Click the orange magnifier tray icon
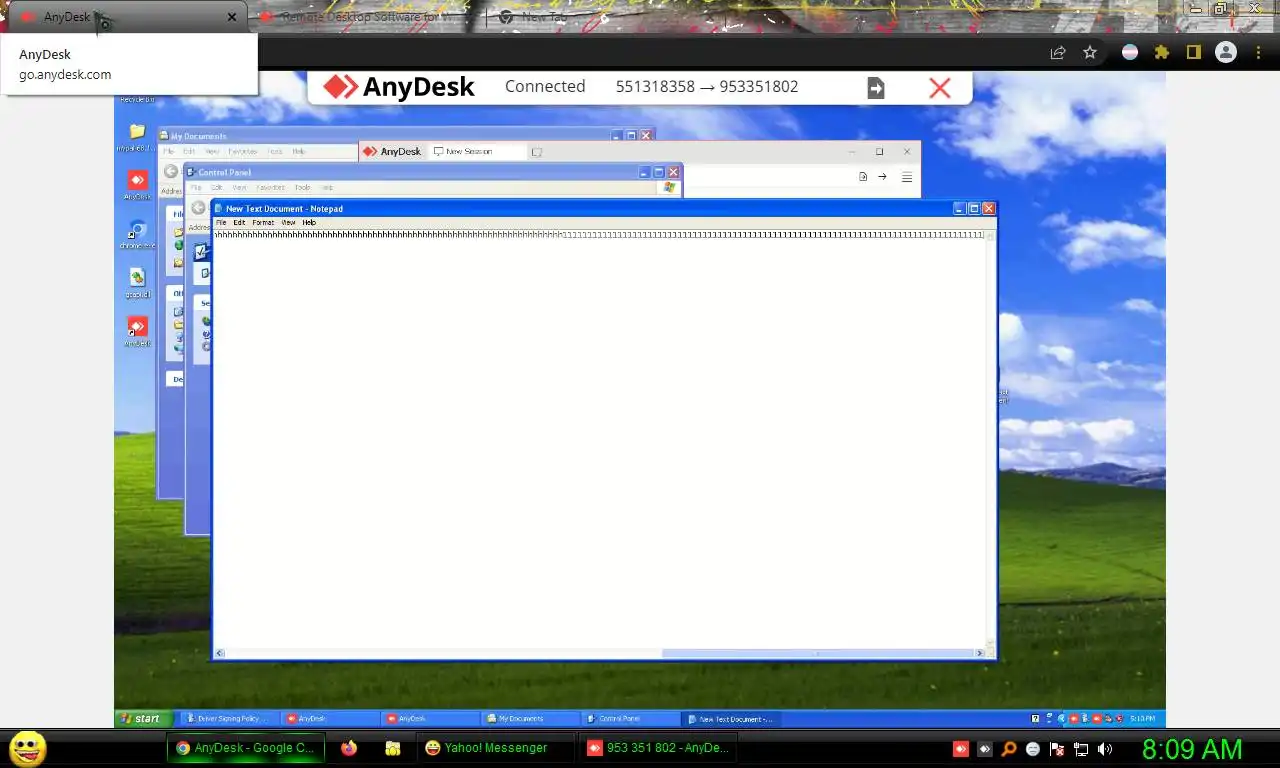 (x=1009, y=748)
